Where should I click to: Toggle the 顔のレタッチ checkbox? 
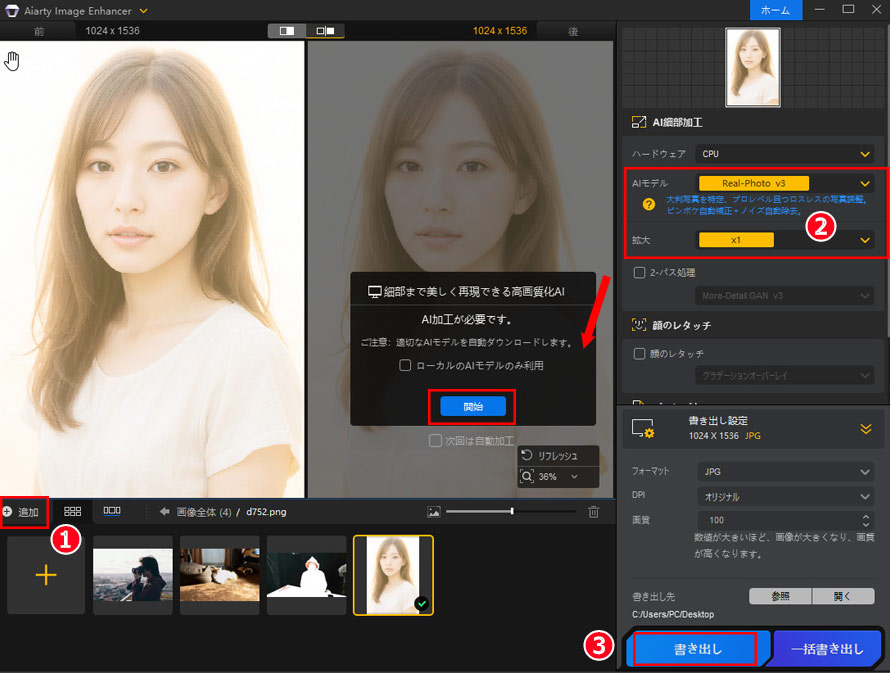pos(639,352)
